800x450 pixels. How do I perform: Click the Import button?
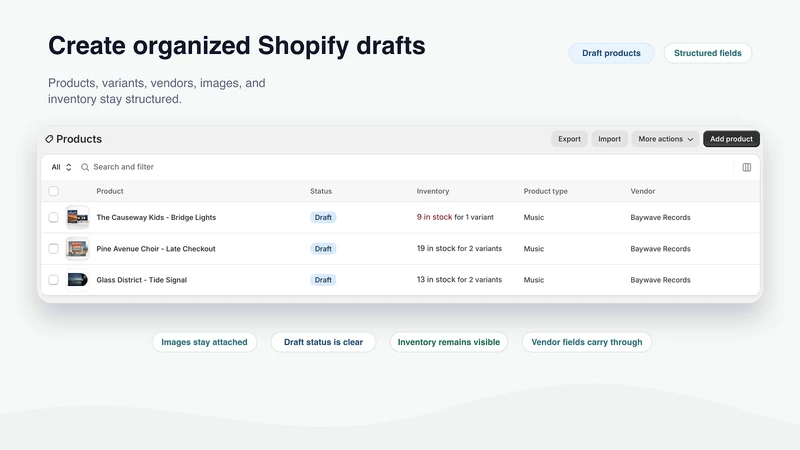pyautogui.click(x=609, y=139)
